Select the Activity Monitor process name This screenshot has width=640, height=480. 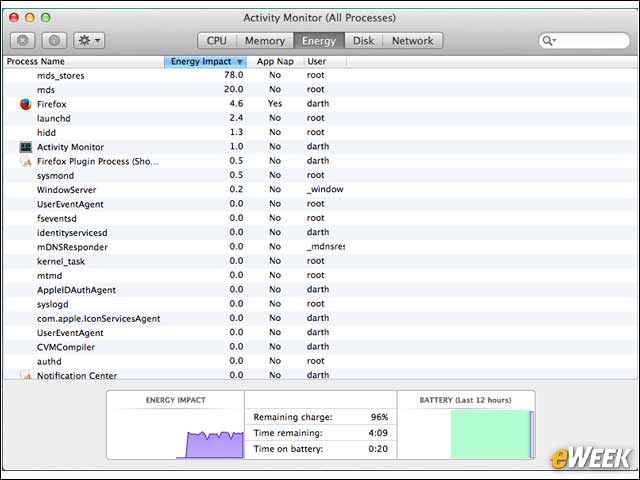coord(70,147)
